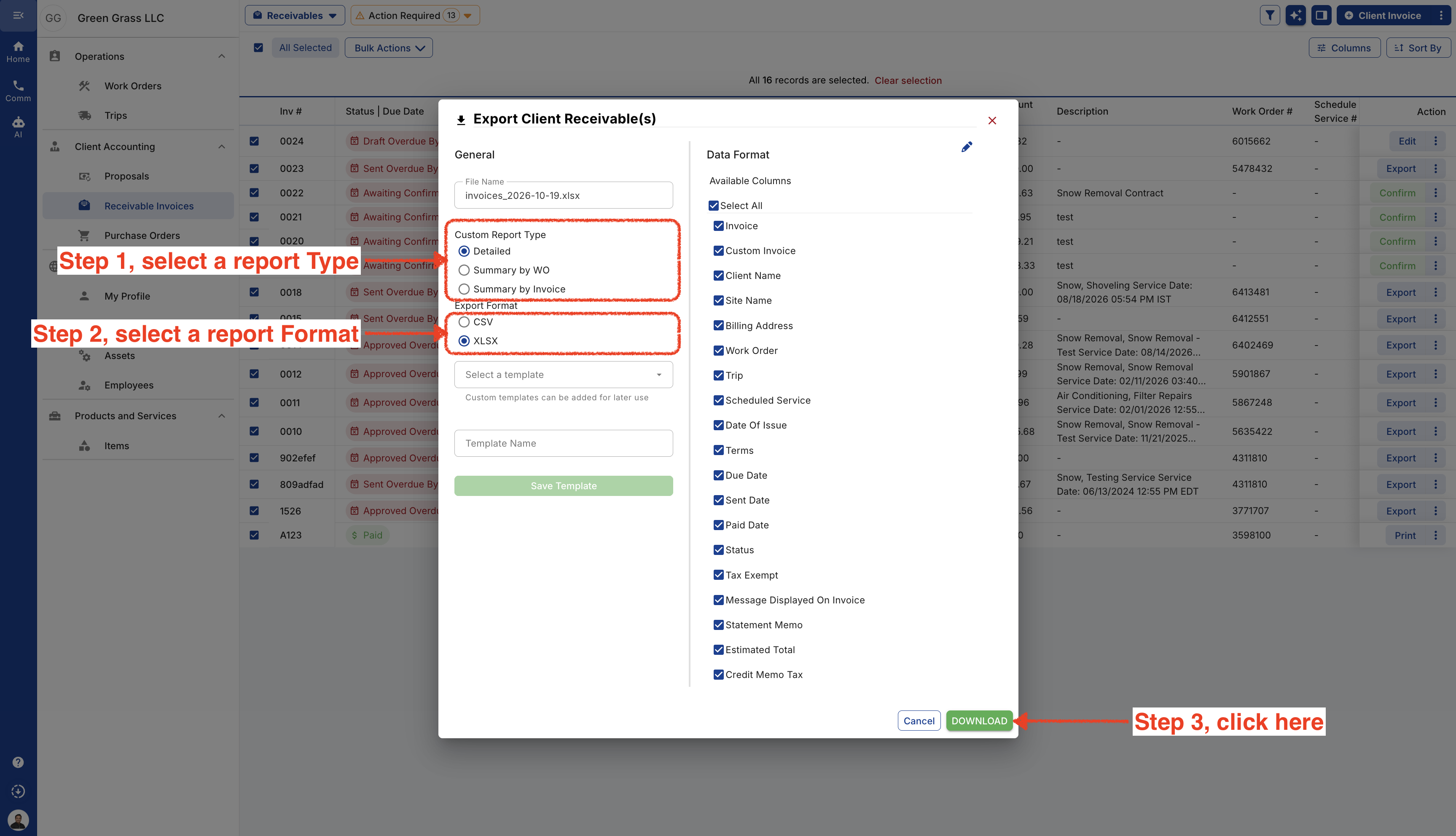The height and width of the screenshot is (836, 1456).
Task: Collapse the sidebar with the menu icon
Action: point(19,16)
